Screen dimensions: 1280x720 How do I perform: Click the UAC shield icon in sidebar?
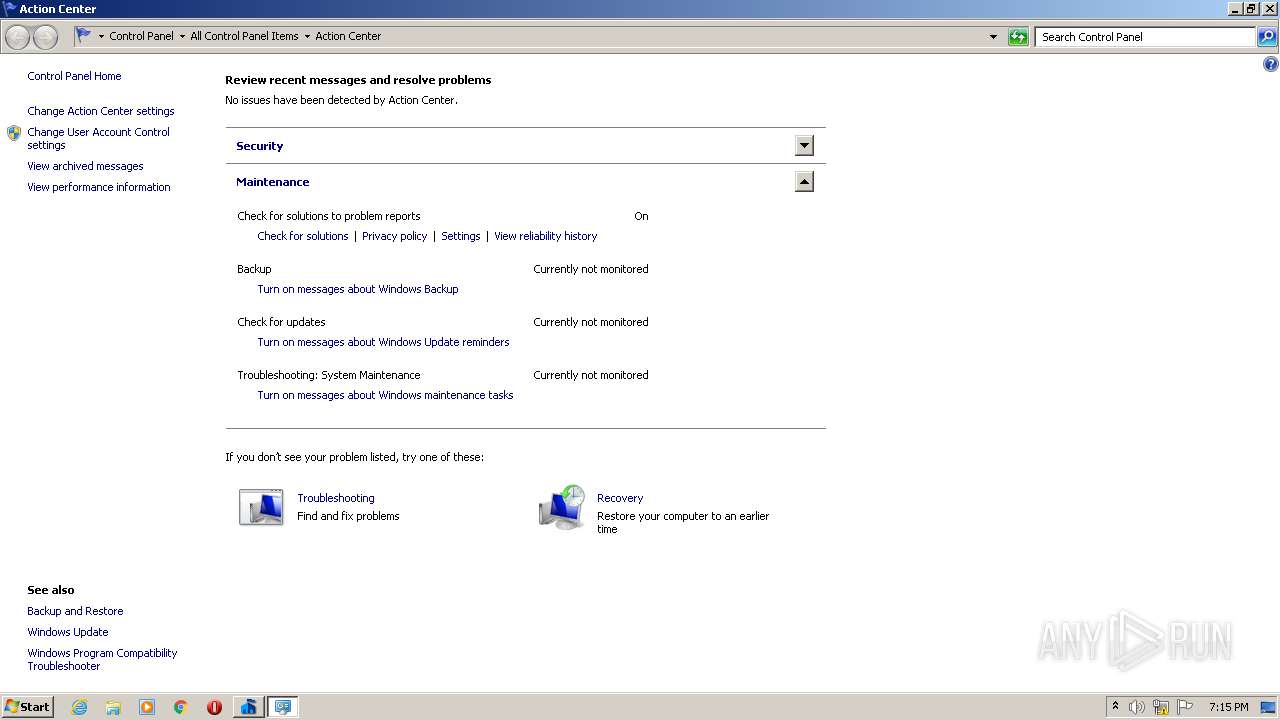pyautogui.click(x=14, y=133)
